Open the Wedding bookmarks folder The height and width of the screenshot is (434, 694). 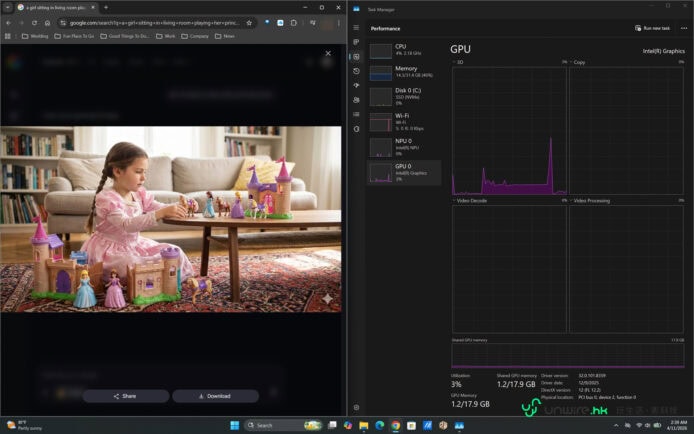pos(35,36)
